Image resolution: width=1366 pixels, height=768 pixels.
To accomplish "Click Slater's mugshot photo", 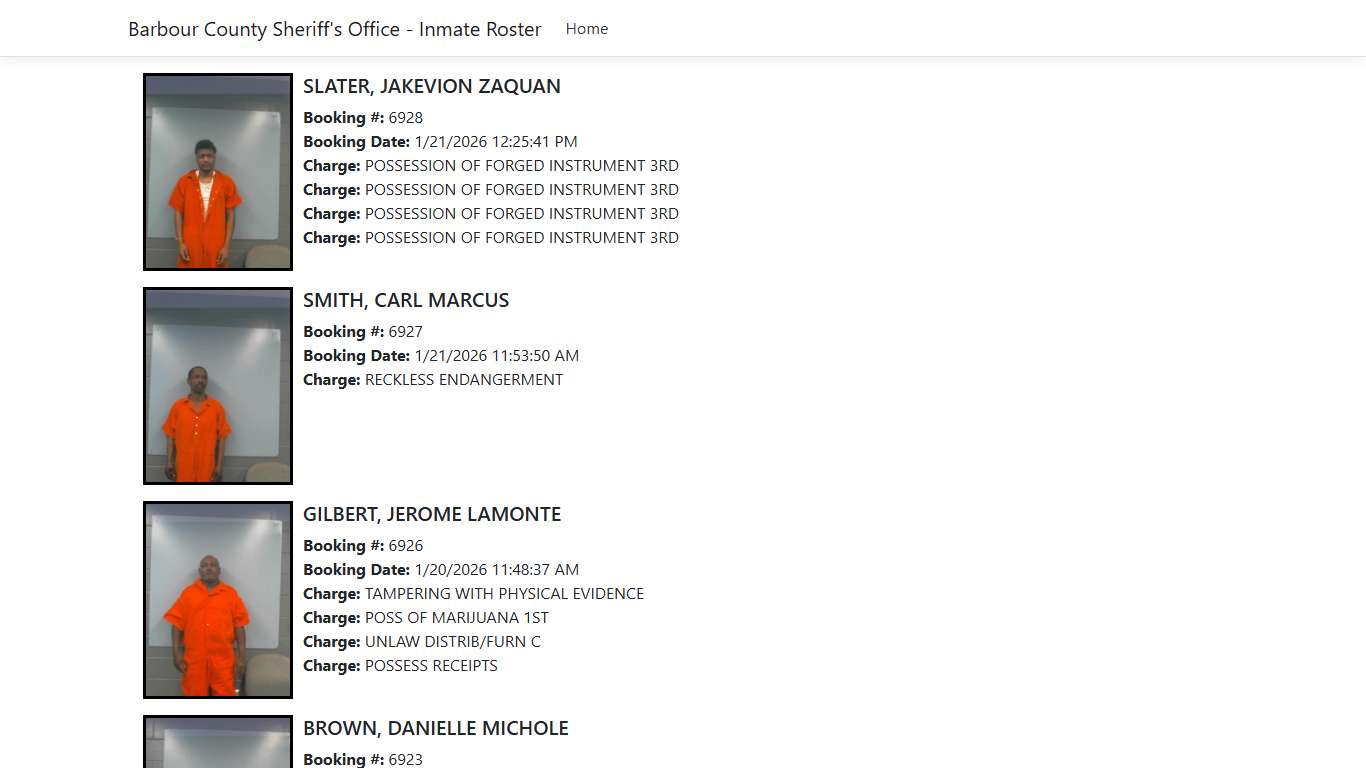I will tap(217, 171).
